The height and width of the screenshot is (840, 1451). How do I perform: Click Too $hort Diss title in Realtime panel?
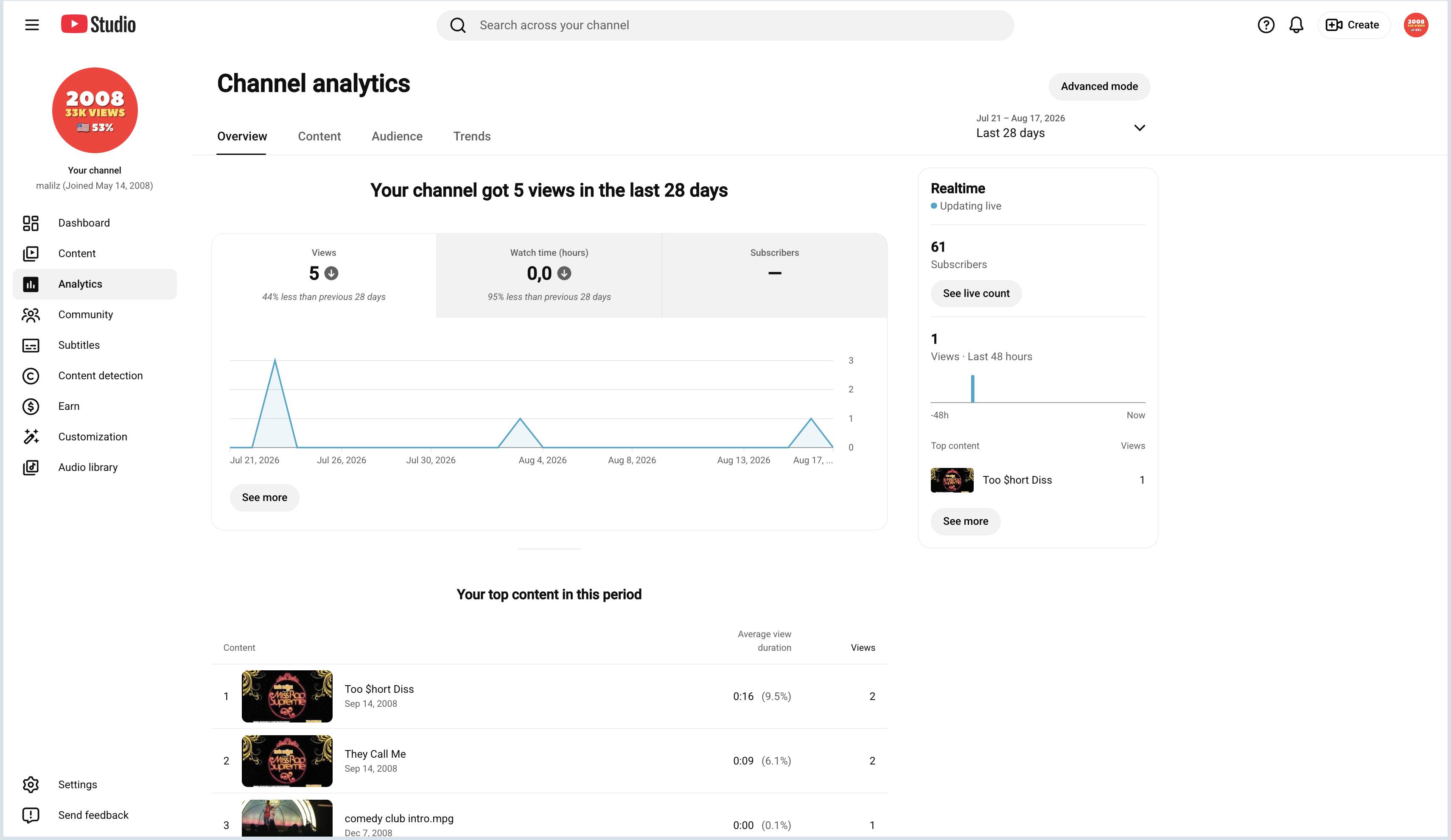pyautogui.click(x=1017, y=480)
